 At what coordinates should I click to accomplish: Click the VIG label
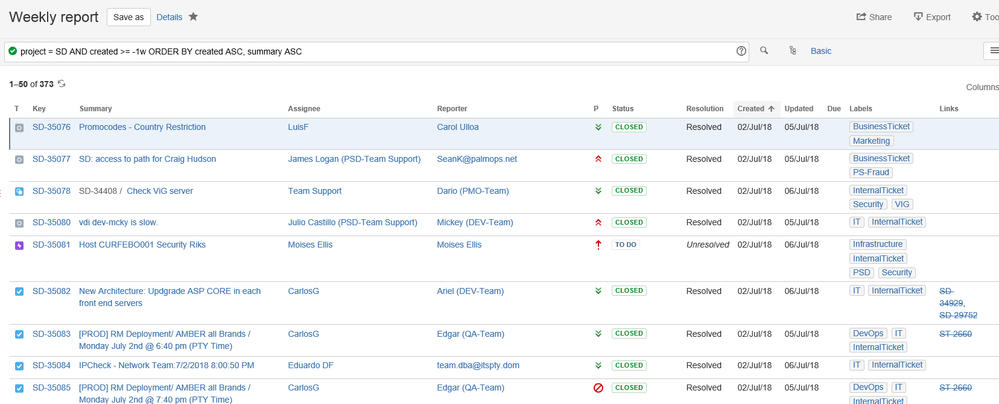click(x=902, y=205)
